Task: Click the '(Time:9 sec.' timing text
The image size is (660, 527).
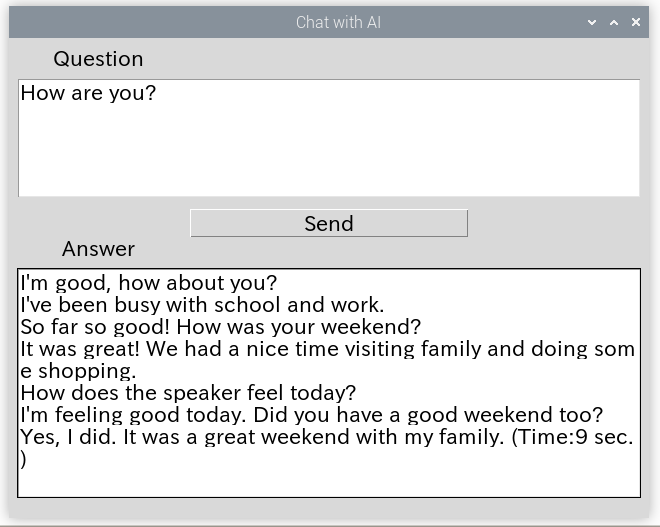Action: click(572, 437)
